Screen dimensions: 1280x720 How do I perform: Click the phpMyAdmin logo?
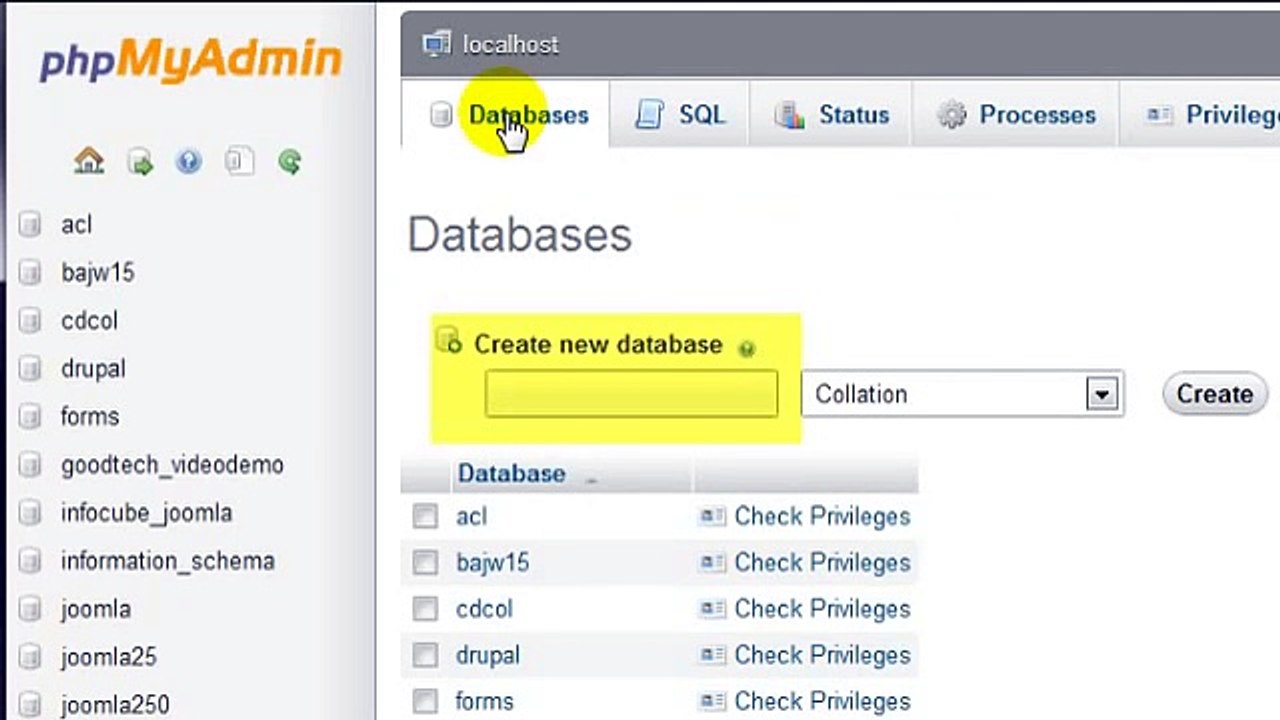coord(190,58)
